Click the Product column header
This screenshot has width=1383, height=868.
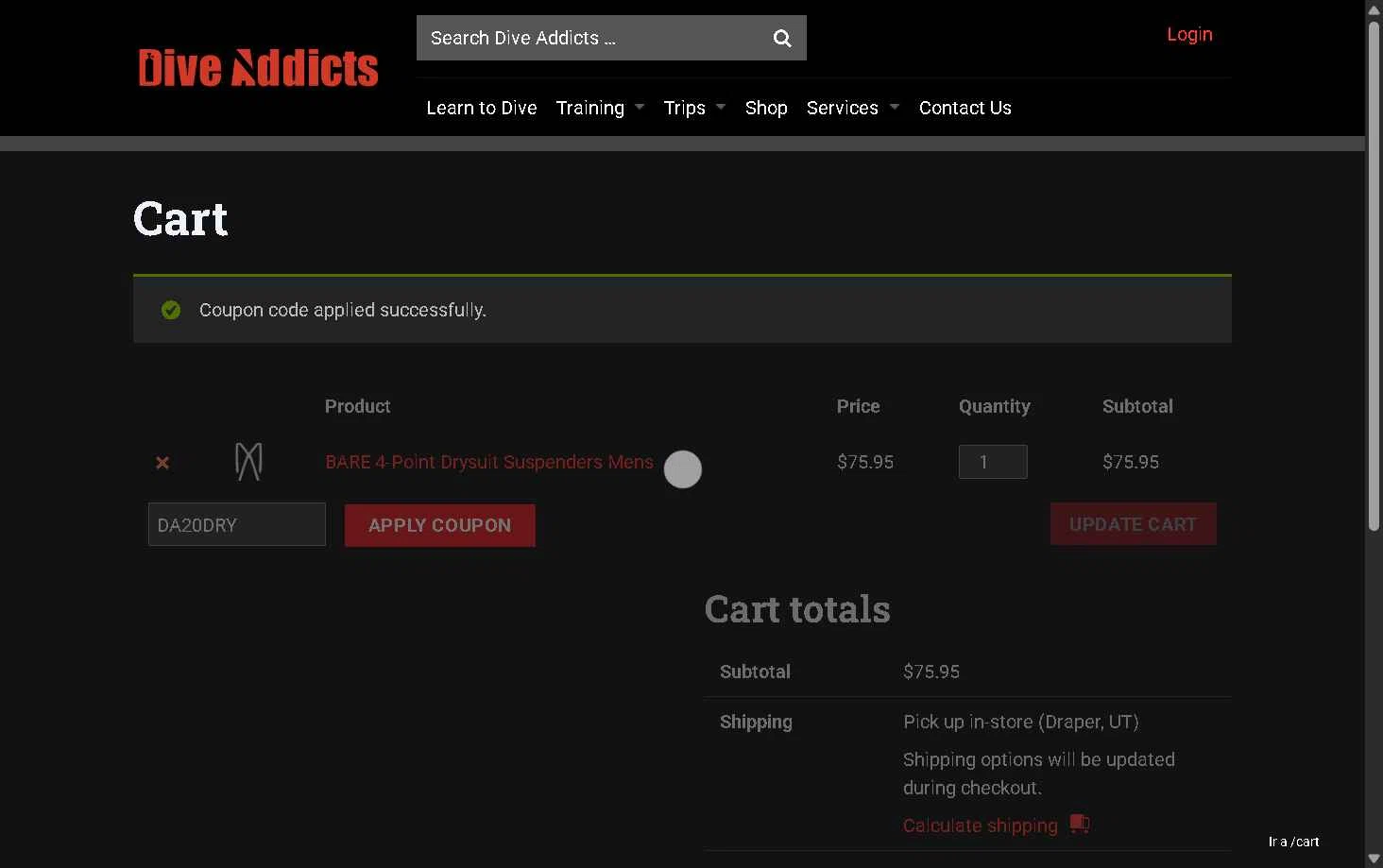click(x=357, y=406)
